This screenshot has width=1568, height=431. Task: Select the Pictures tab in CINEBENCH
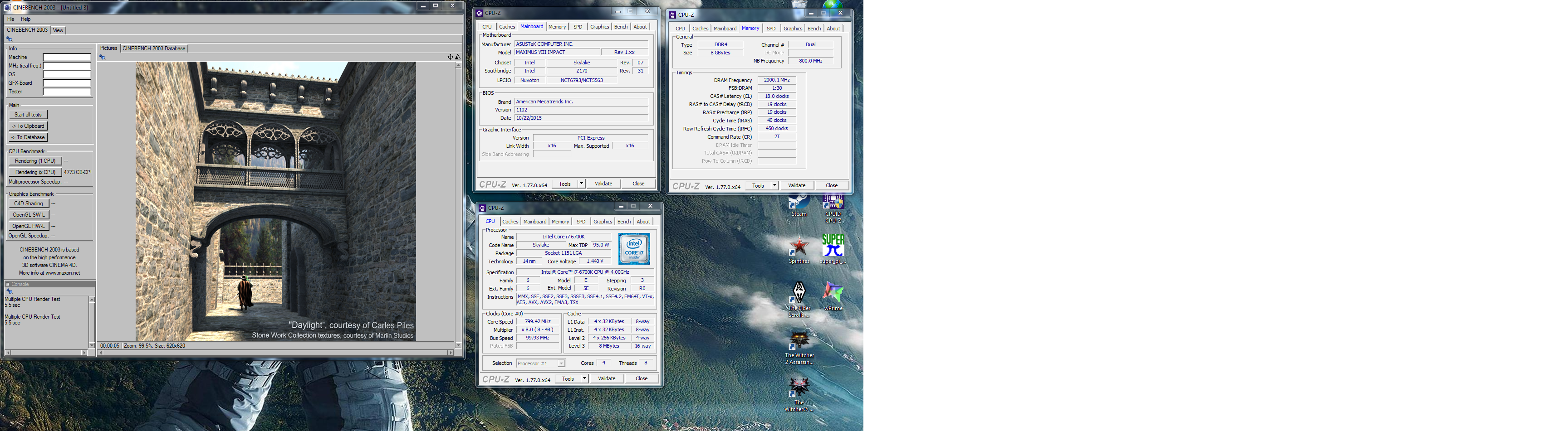coord(109,48)
